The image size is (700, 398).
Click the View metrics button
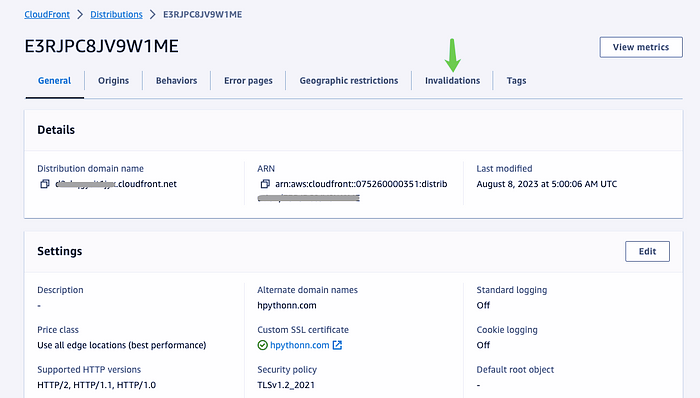(x=641, y=47)
